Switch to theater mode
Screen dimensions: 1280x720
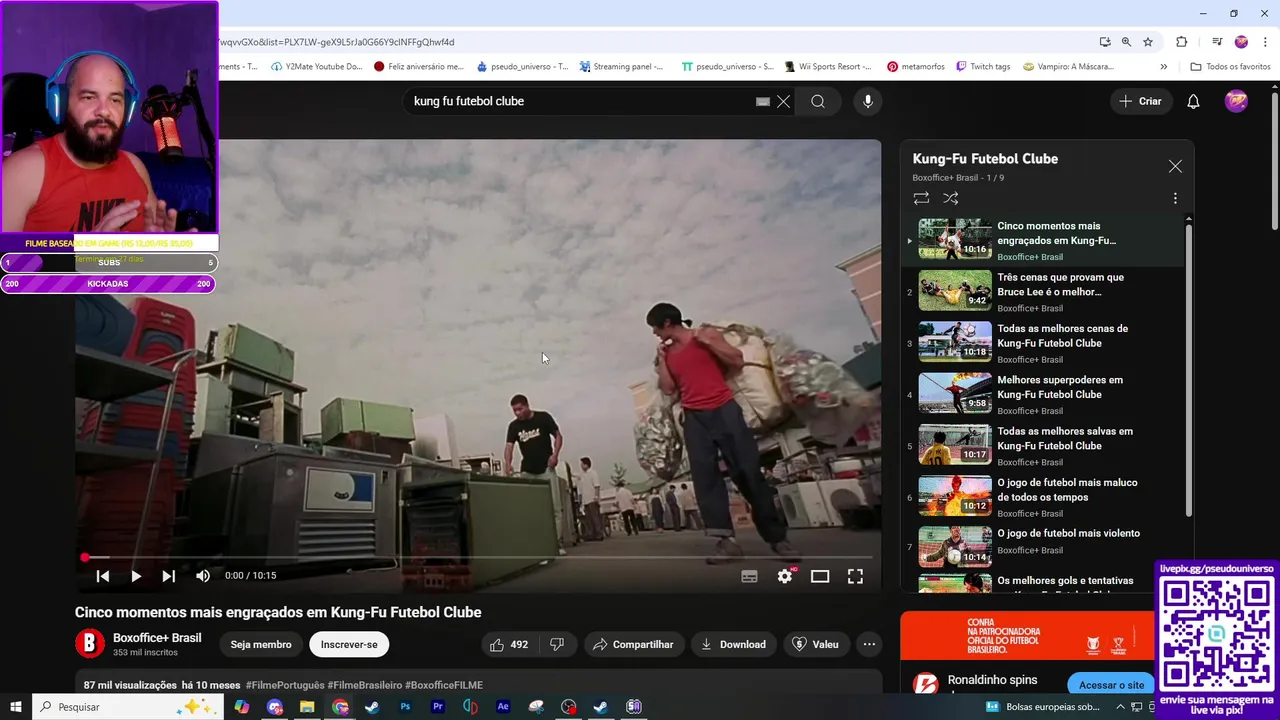(820, 576)
